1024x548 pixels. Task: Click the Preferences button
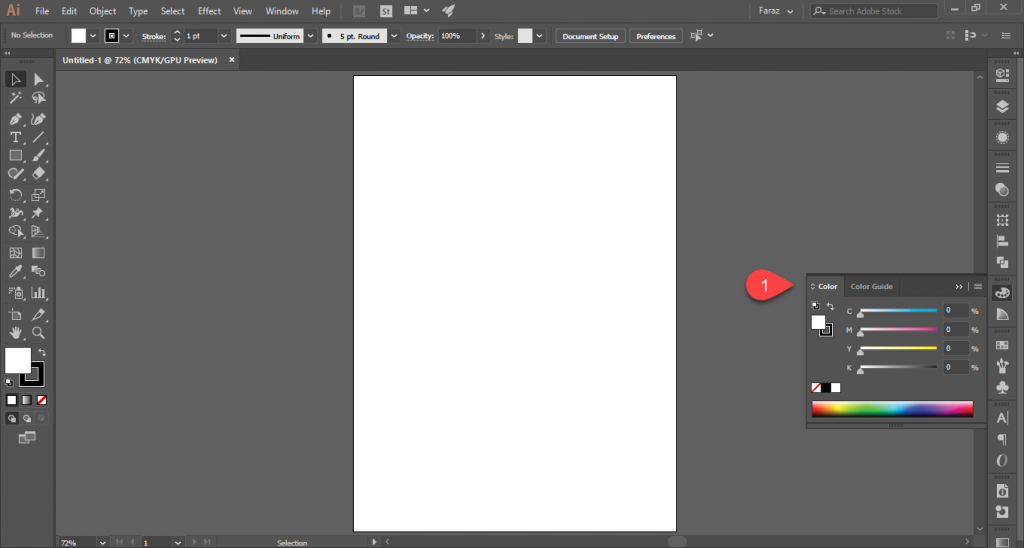point(656,36)
